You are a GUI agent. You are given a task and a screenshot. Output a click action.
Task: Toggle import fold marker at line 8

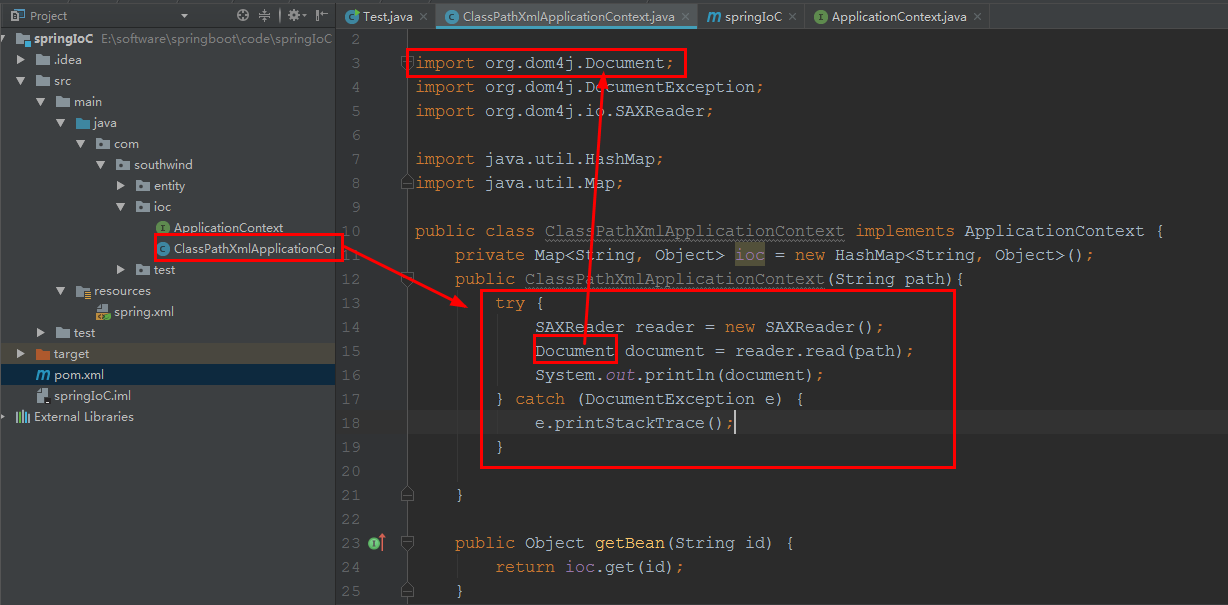(x=407, y=183)
